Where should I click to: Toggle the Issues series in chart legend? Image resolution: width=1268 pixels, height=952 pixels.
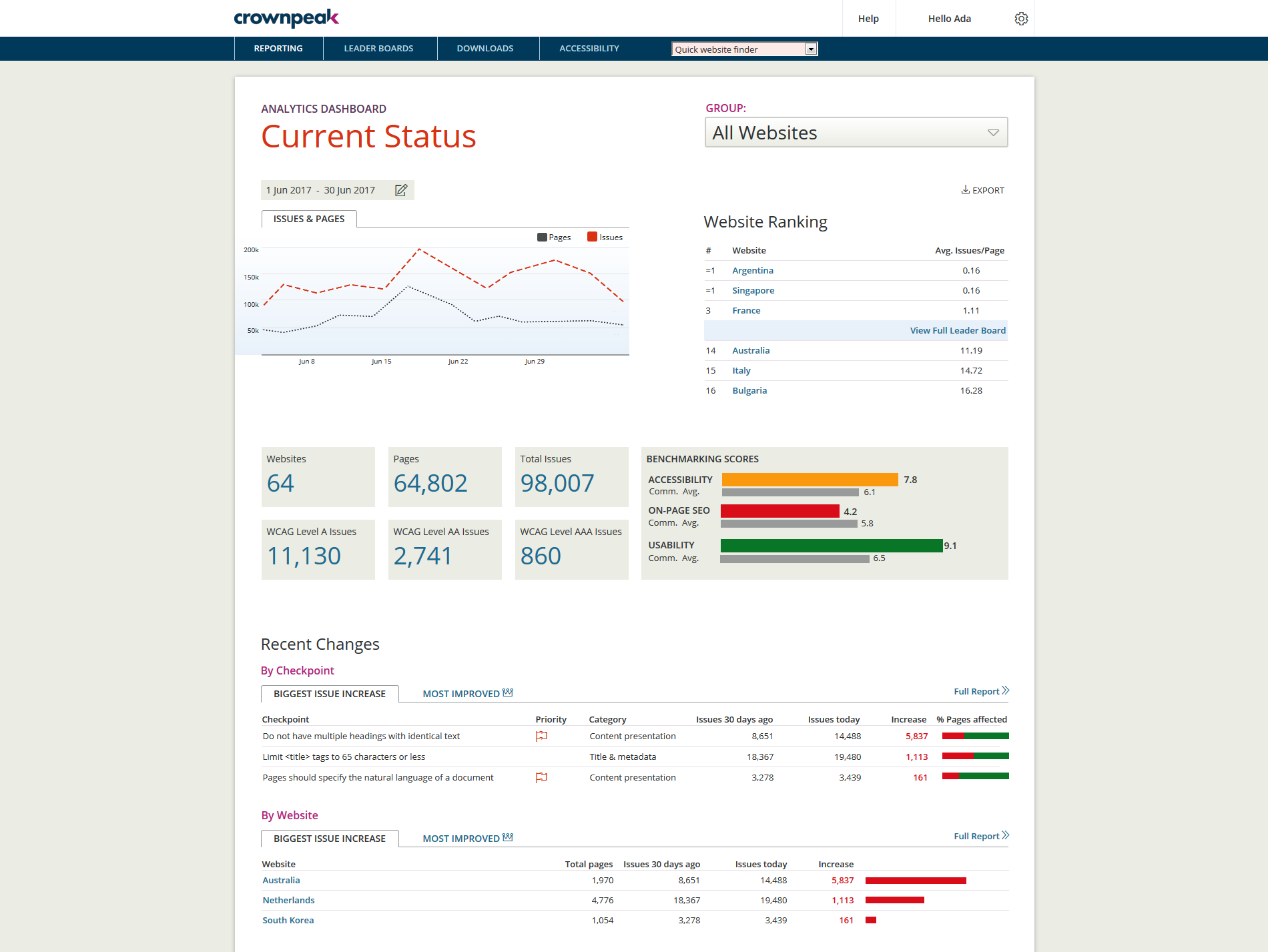605,237
